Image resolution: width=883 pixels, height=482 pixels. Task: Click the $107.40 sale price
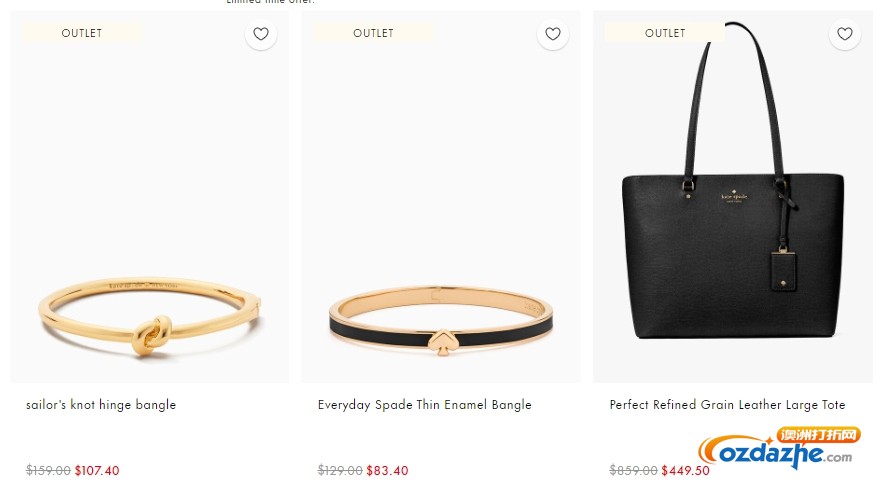(x=97, y=471)
